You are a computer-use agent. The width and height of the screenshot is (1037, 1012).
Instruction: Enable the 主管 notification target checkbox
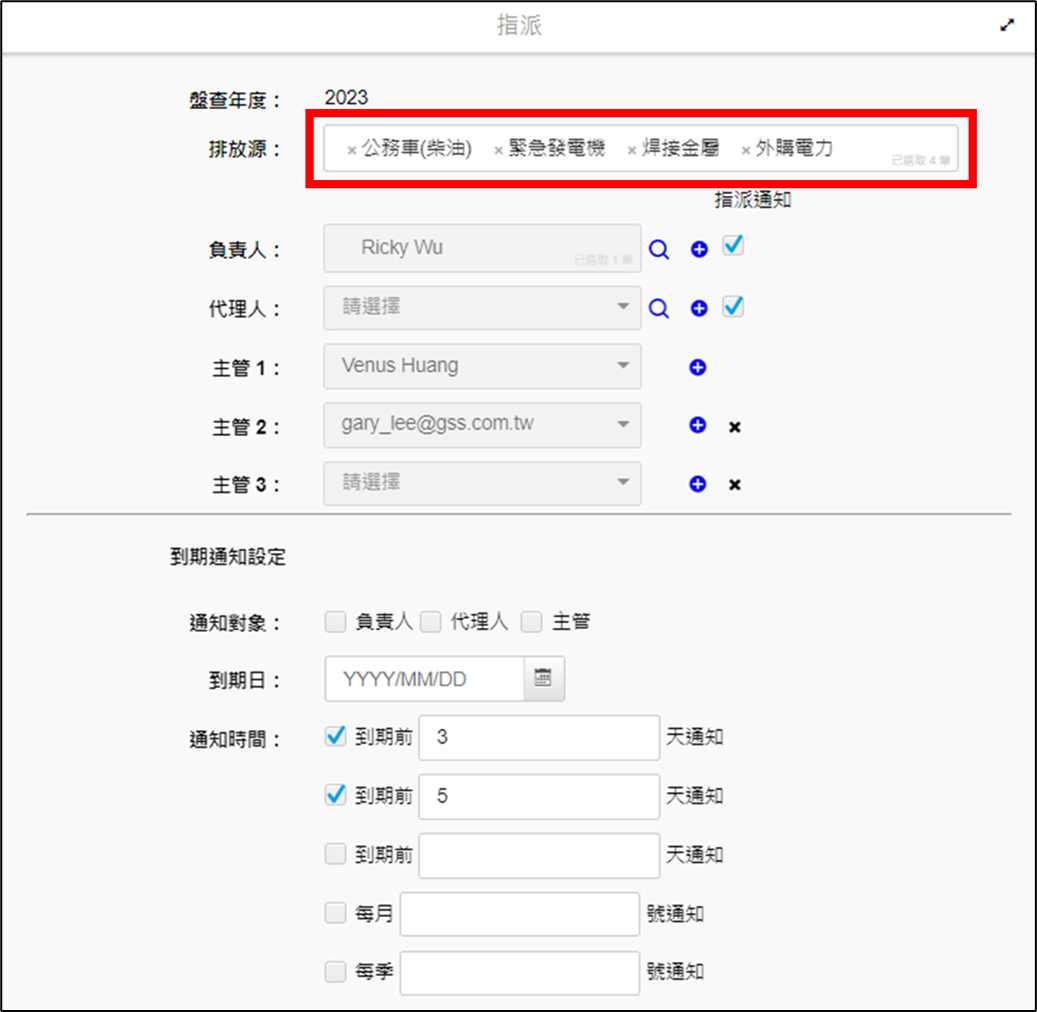pos(532,622)
